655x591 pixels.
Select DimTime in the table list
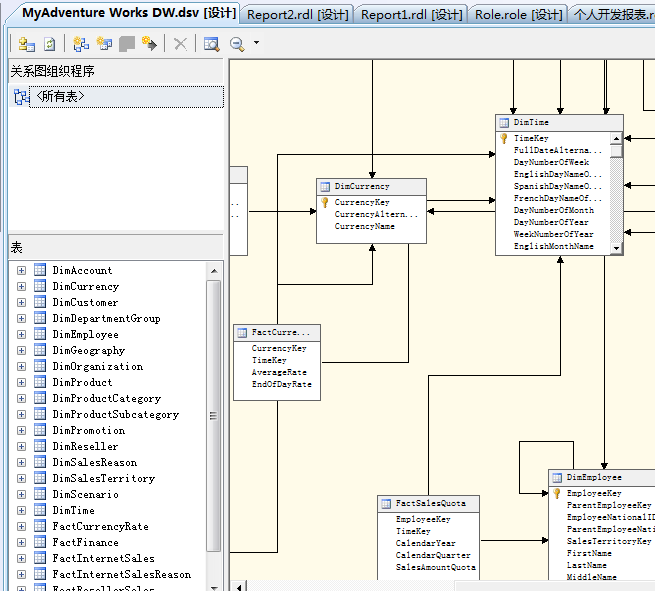point(74,510)
